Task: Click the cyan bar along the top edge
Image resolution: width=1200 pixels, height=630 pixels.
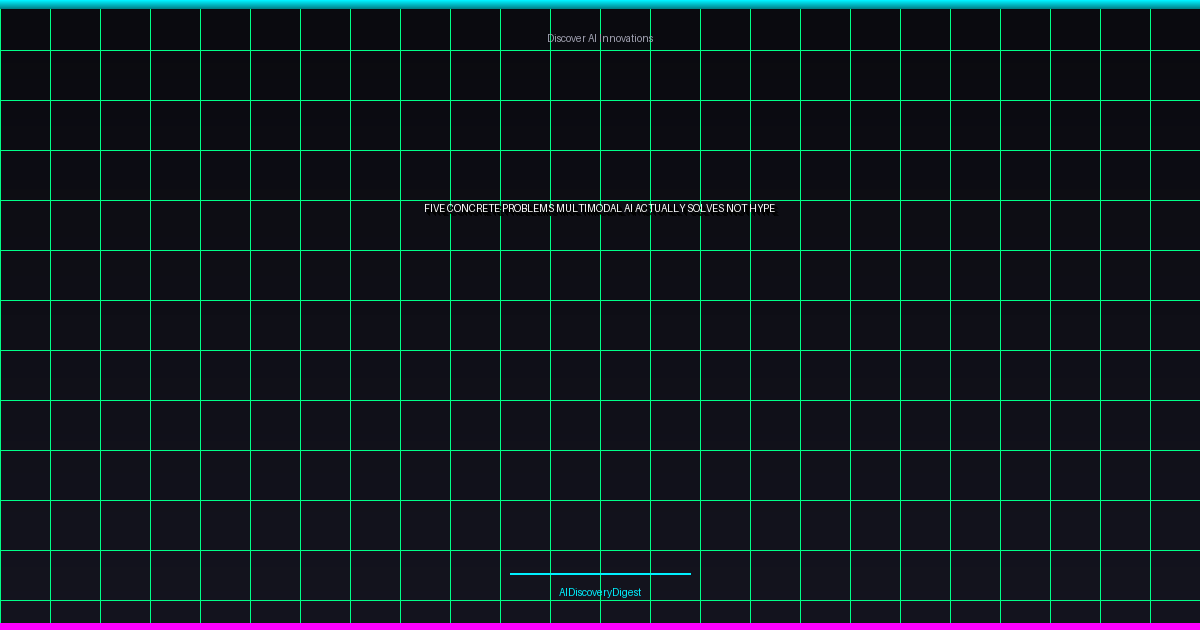Action: (x=600, y=4)
